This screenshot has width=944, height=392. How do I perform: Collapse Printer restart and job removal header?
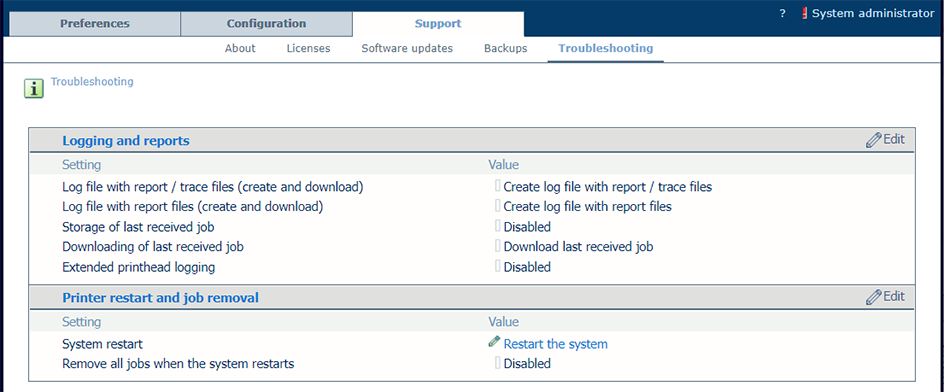(161, 297)
